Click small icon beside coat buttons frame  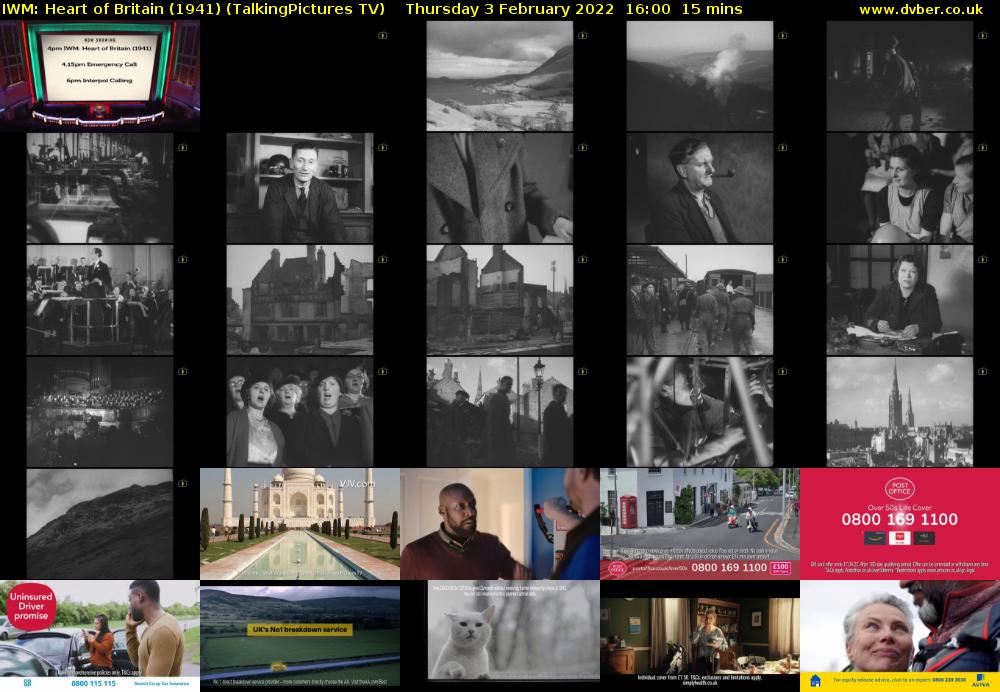pyautogui.click(x=582, y=147)
